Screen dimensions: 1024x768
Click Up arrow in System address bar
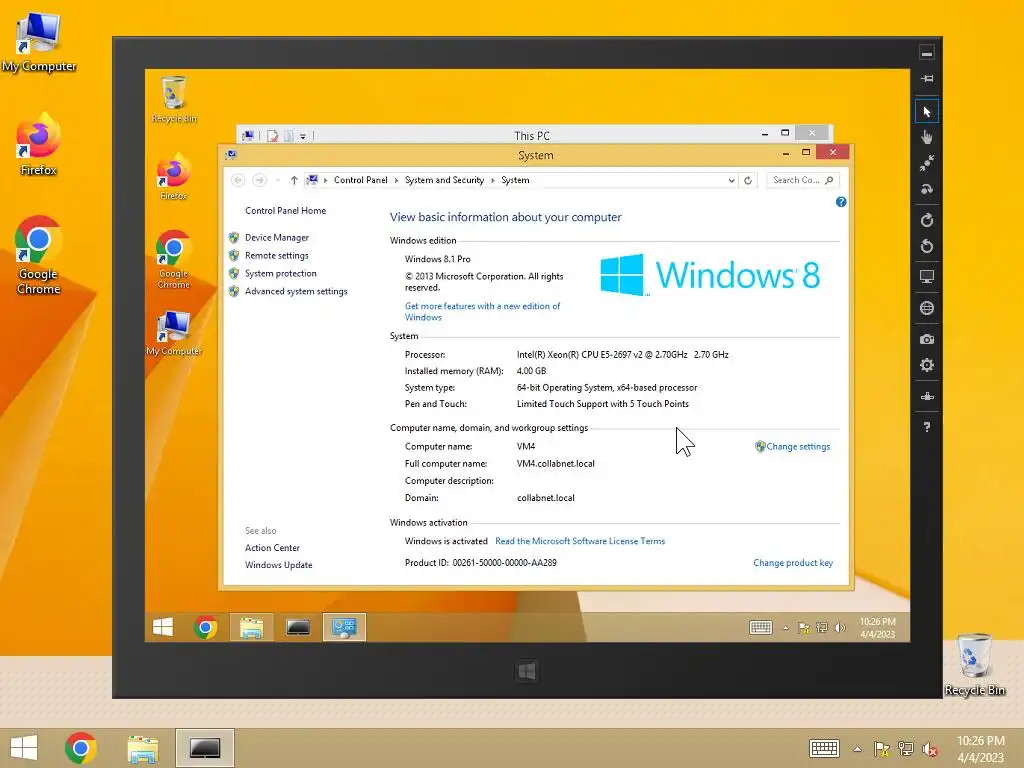294,180
